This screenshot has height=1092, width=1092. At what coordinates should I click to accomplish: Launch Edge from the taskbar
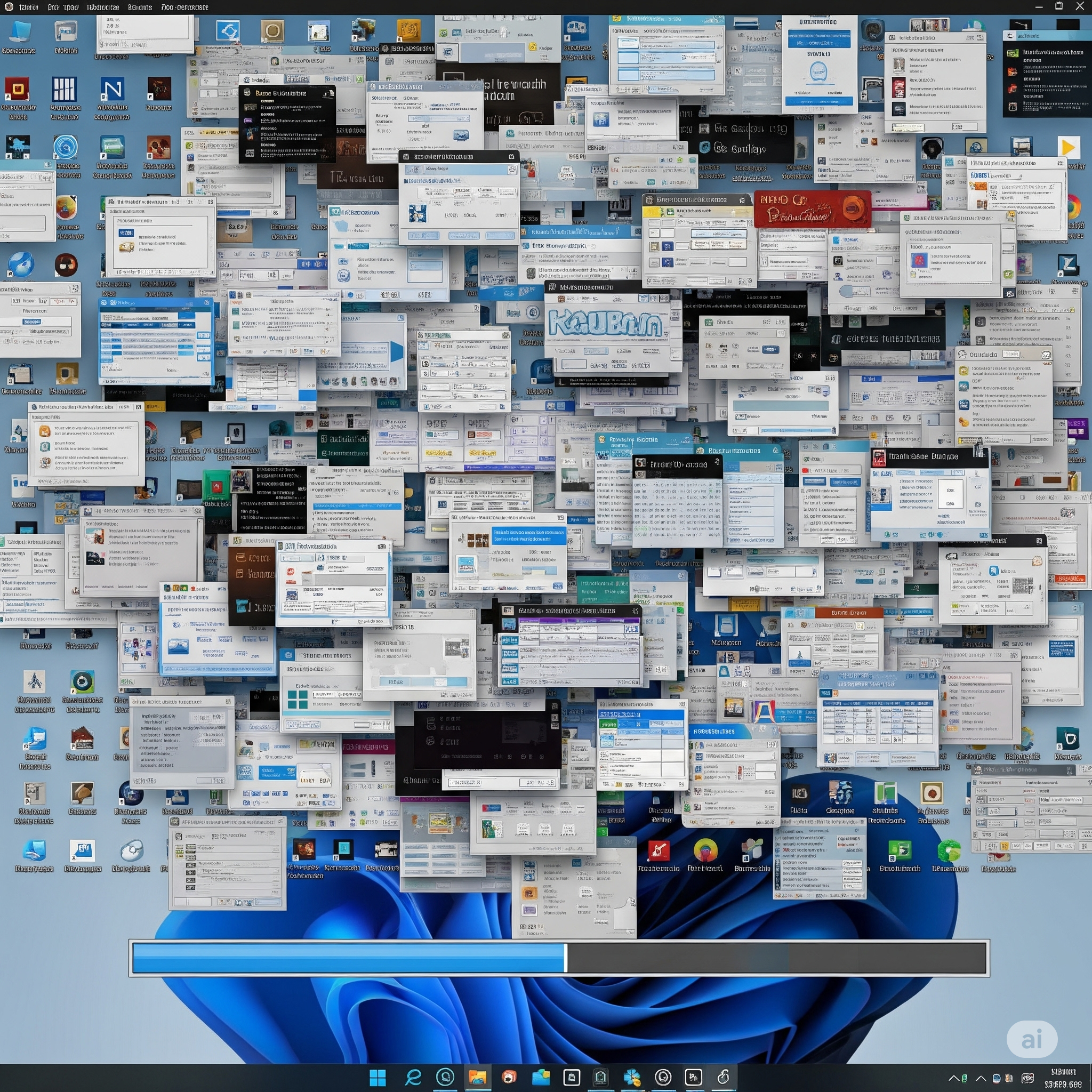pyautogui.click(x=413, y=1077)
